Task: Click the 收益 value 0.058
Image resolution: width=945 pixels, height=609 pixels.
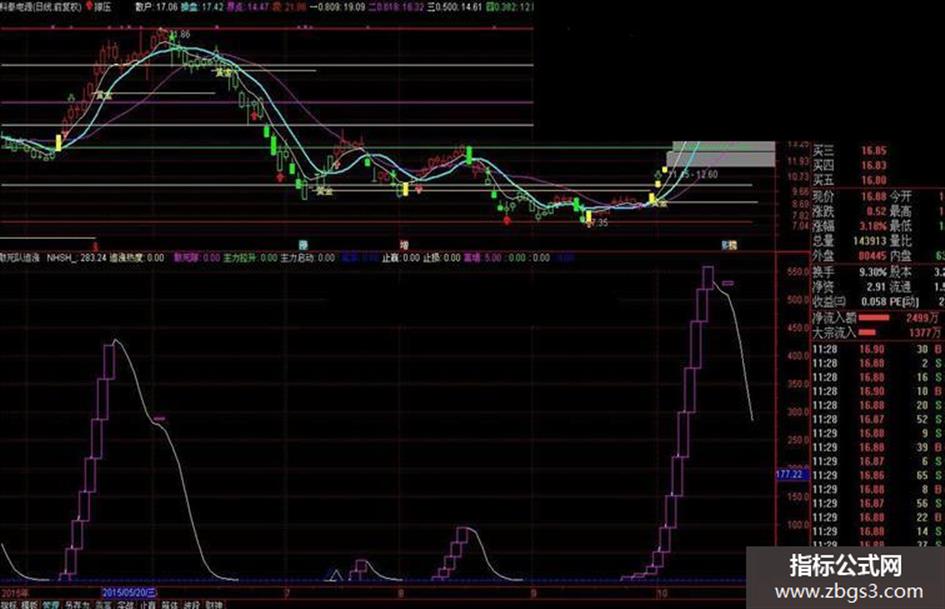Action: 874,301
